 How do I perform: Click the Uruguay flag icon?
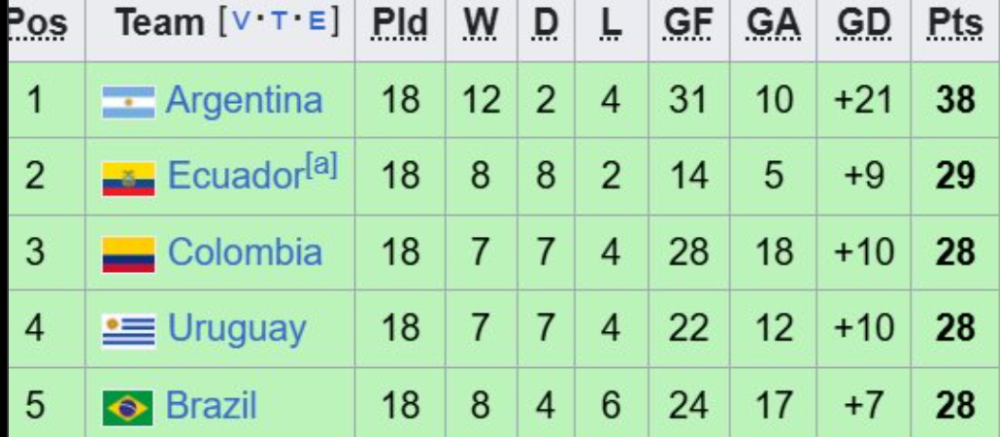pos(128,330)
